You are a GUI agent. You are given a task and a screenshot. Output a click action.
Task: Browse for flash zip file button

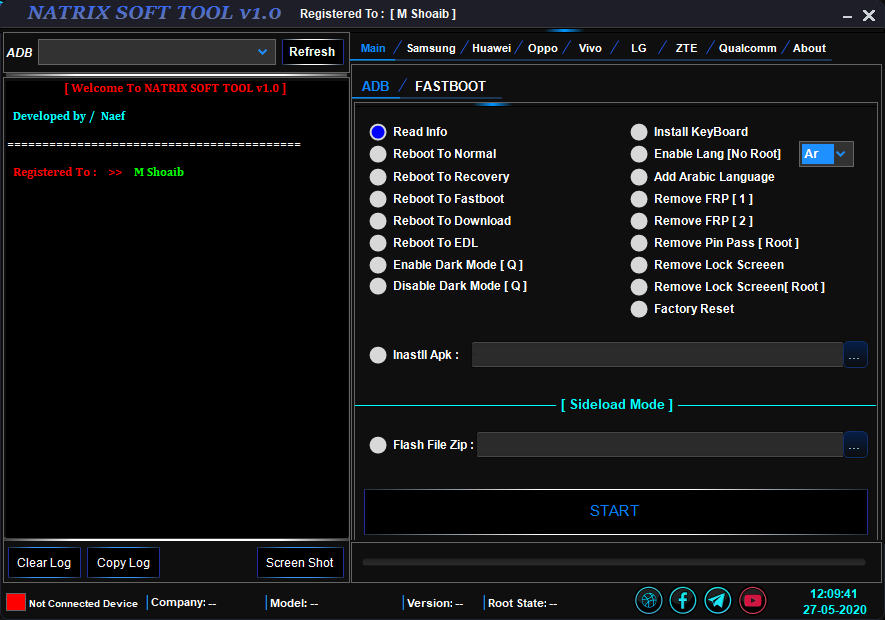pyautogui.click(x=855, y=445)
